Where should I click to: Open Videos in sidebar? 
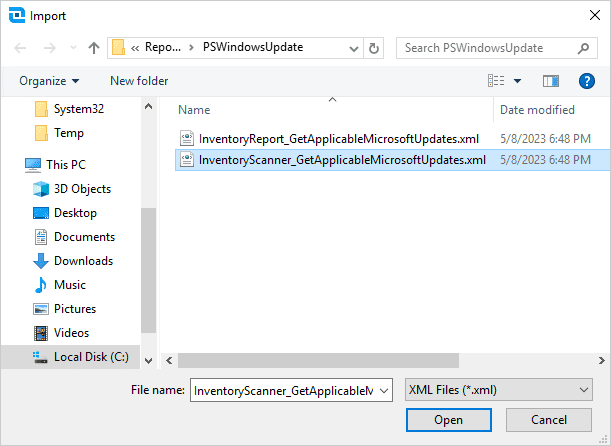[x=71, y=333]
